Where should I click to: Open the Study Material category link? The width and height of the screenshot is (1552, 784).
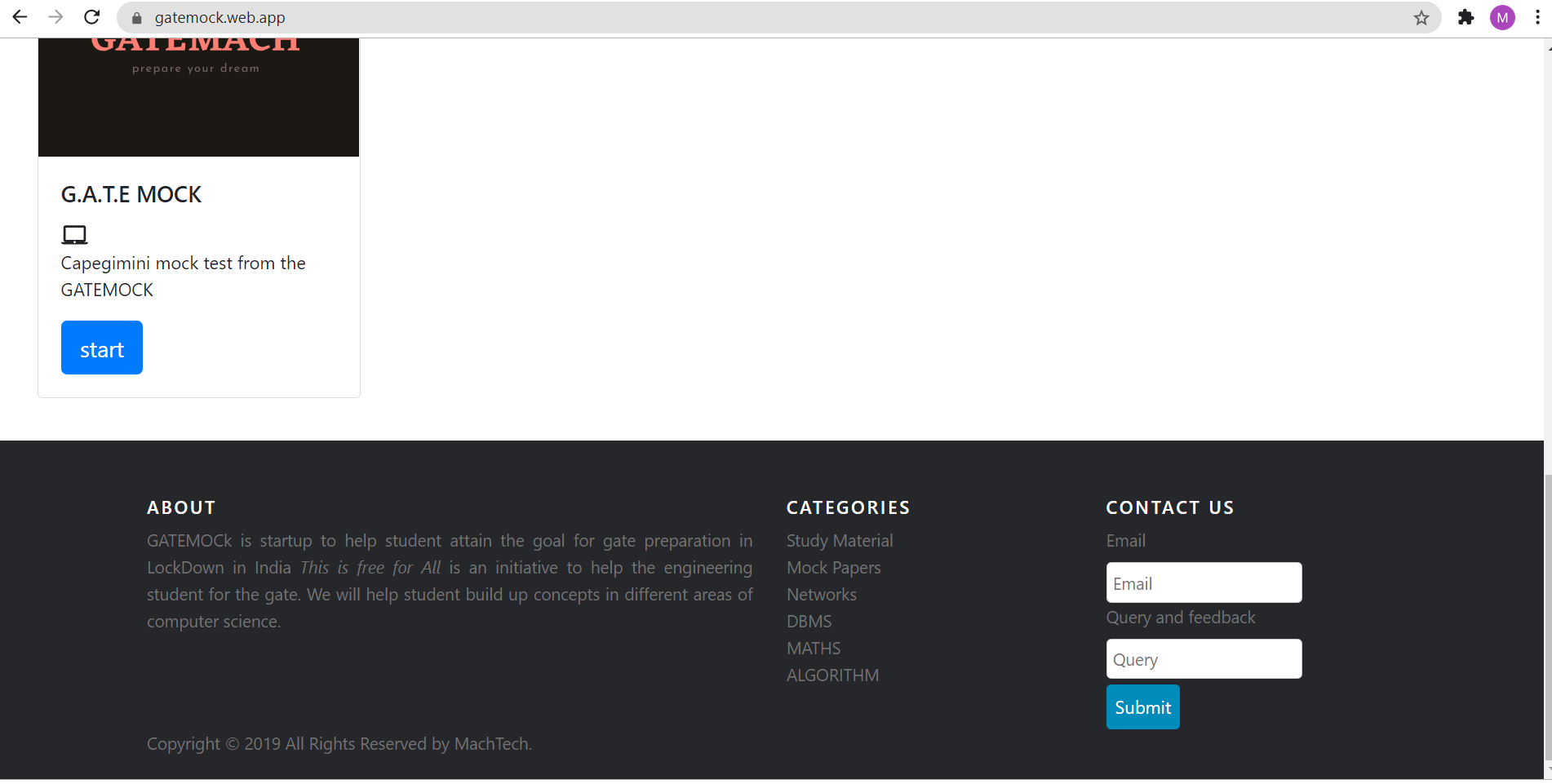[x=839, y=541]
